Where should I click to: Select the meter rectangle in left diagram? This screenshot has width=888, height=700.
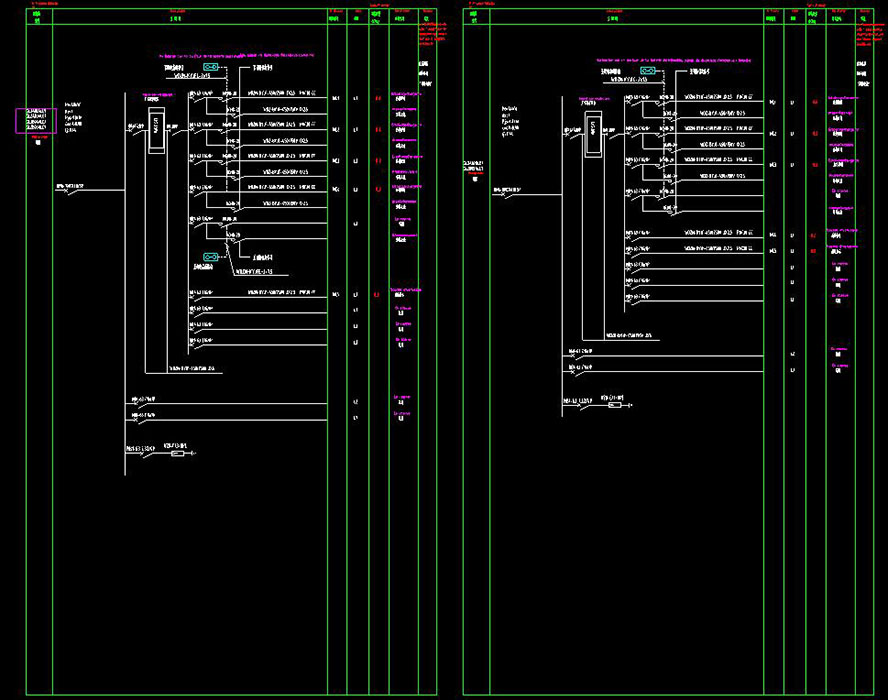(x=155, y=130)
